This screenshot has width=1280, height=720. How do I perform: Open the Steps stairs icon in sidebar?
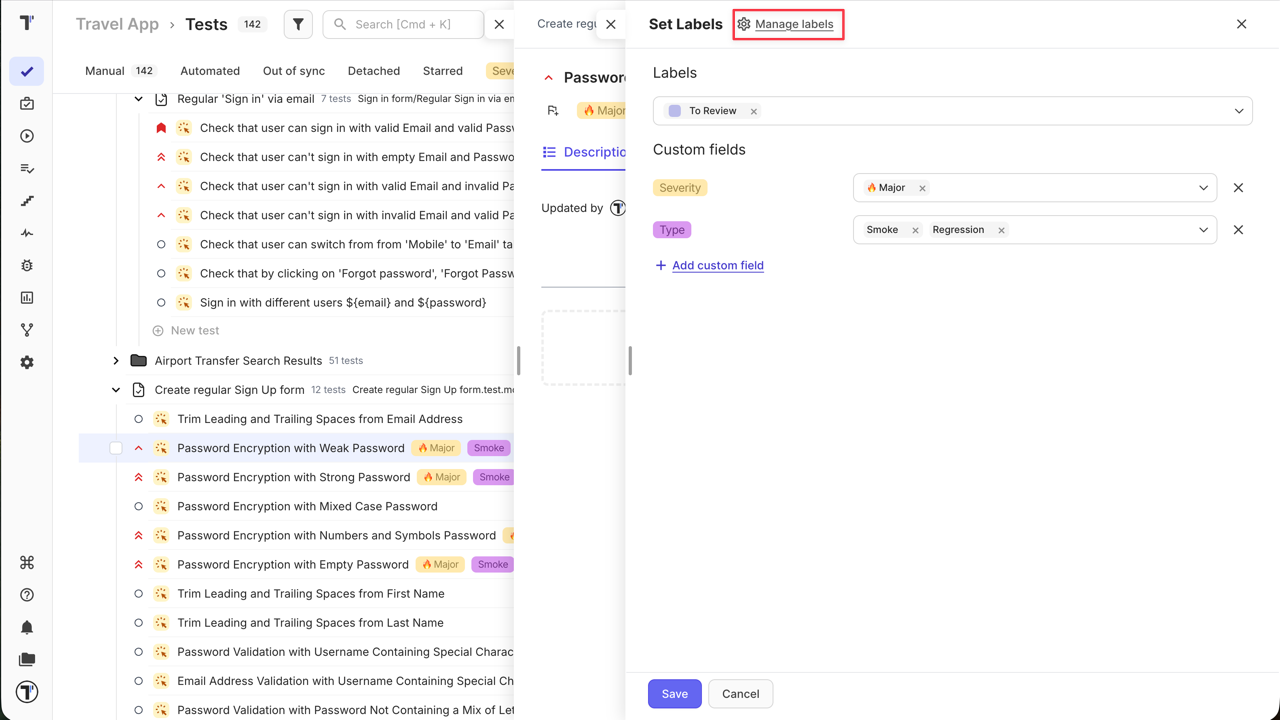pyautogui.click(x=27, y=201)
